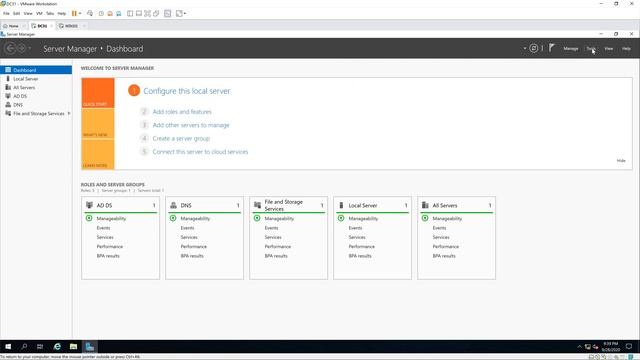Hide the welcome tile via Hide link
Viewport: 640px width, 360px height.
tap(621, 160)
